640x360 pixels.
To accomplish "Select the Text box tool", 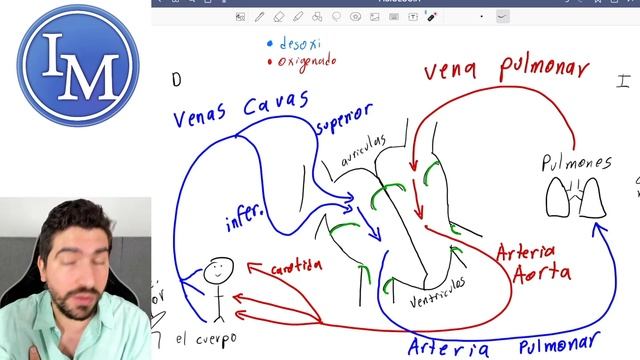I will 413,17.
